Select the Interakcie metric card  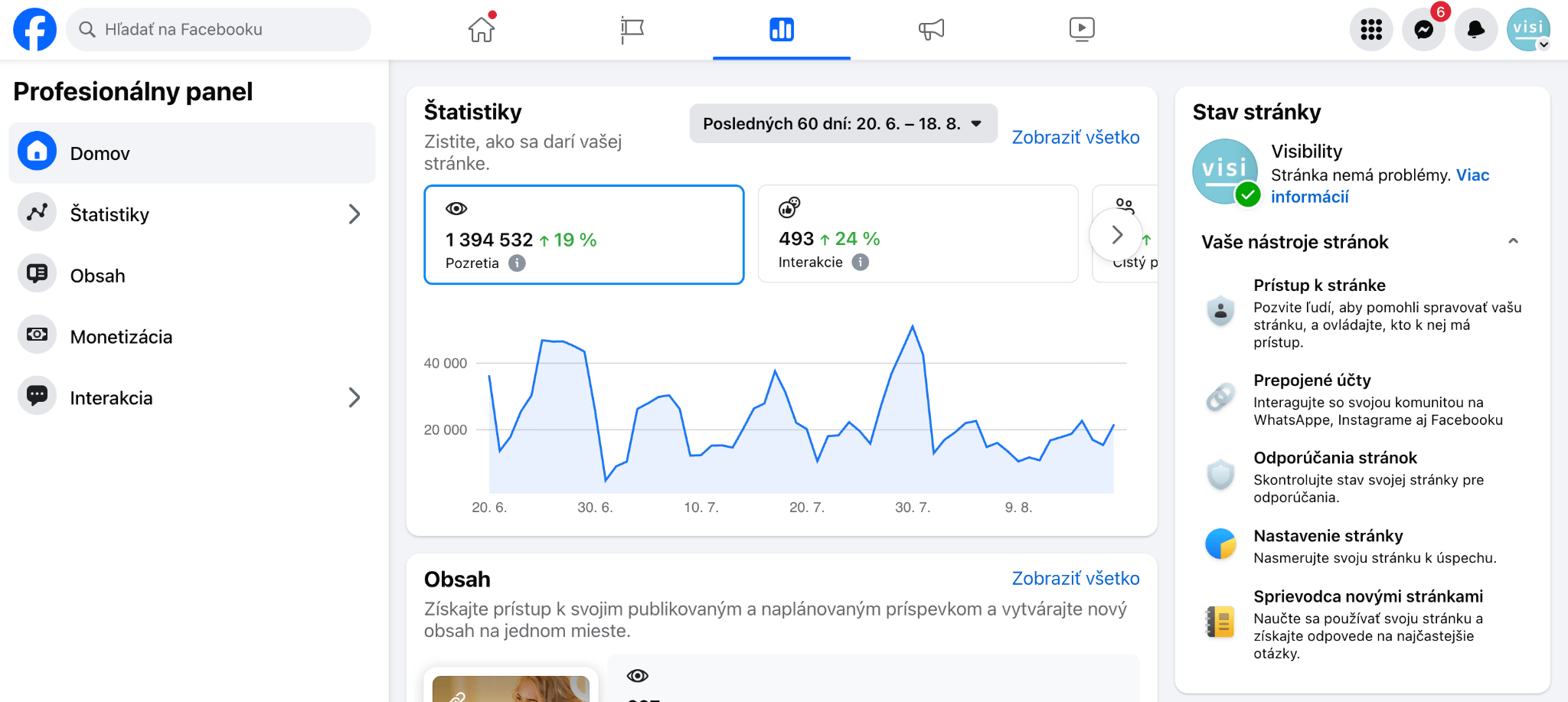pos(917,234)
